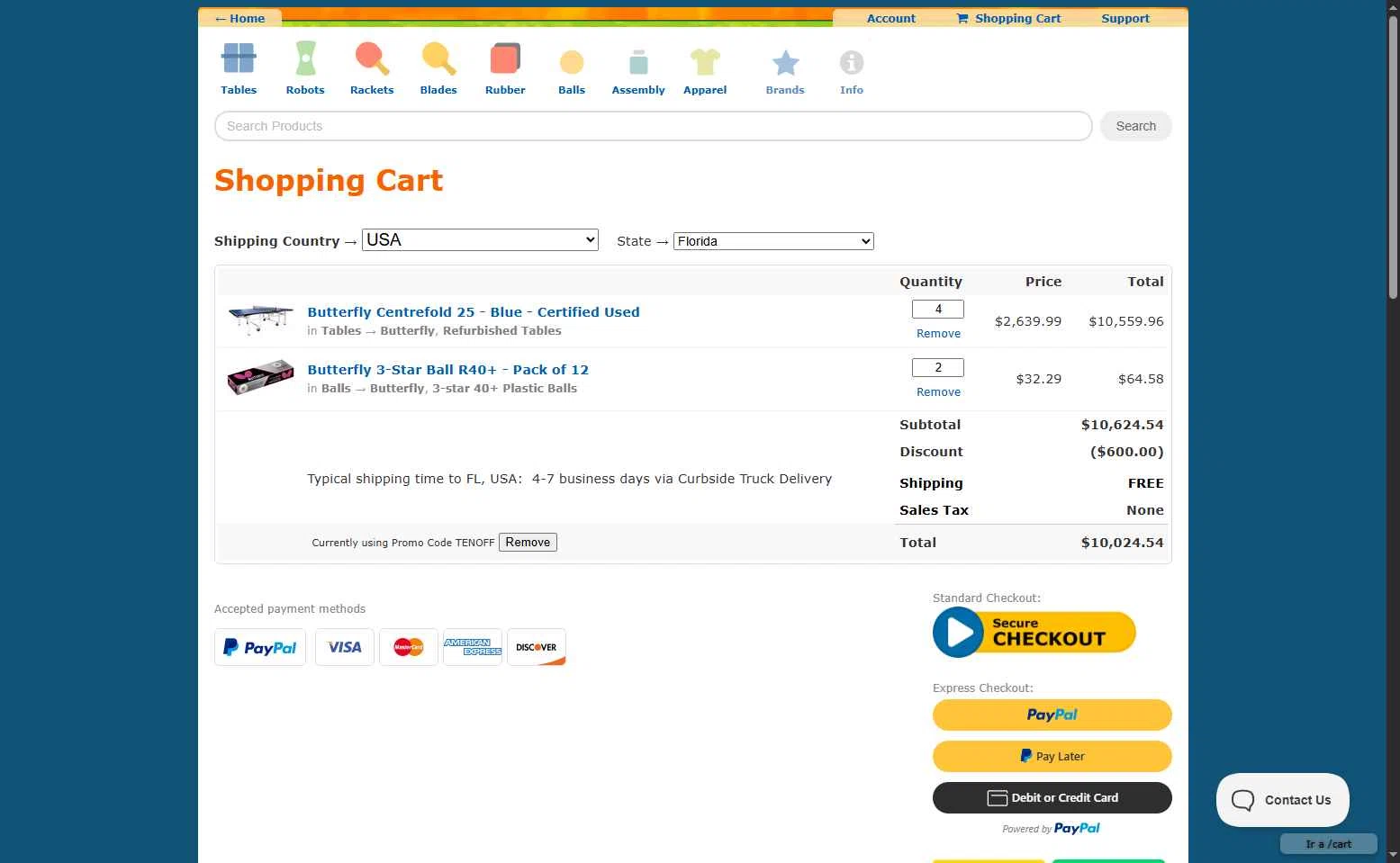Screen dimensions: 1400x863
Task: Click the quantity field for Centrefold 25
Action: pyautogui.click(x=938, y=309)
